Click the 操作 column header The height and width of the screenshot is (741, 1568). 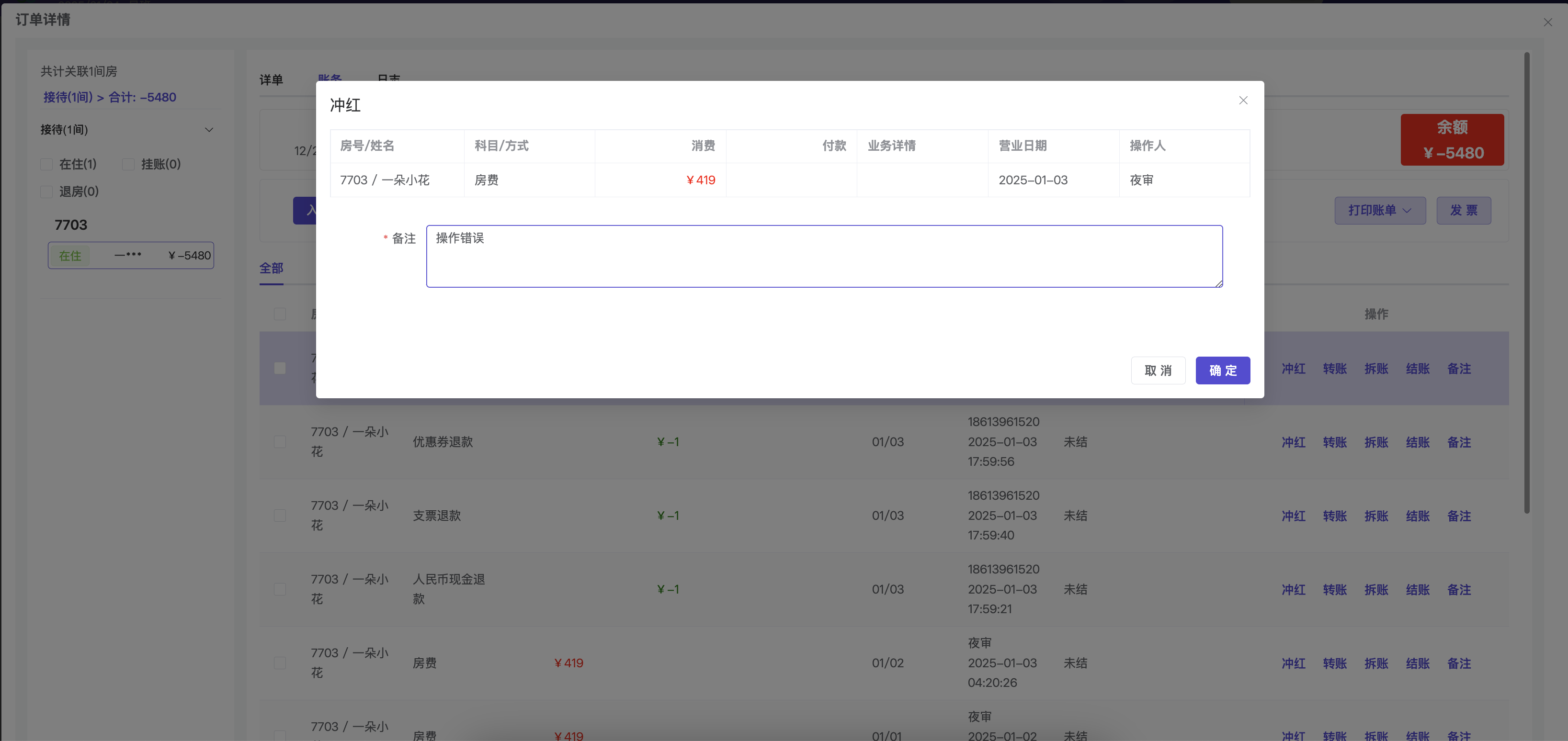(x=1376, y=314)
